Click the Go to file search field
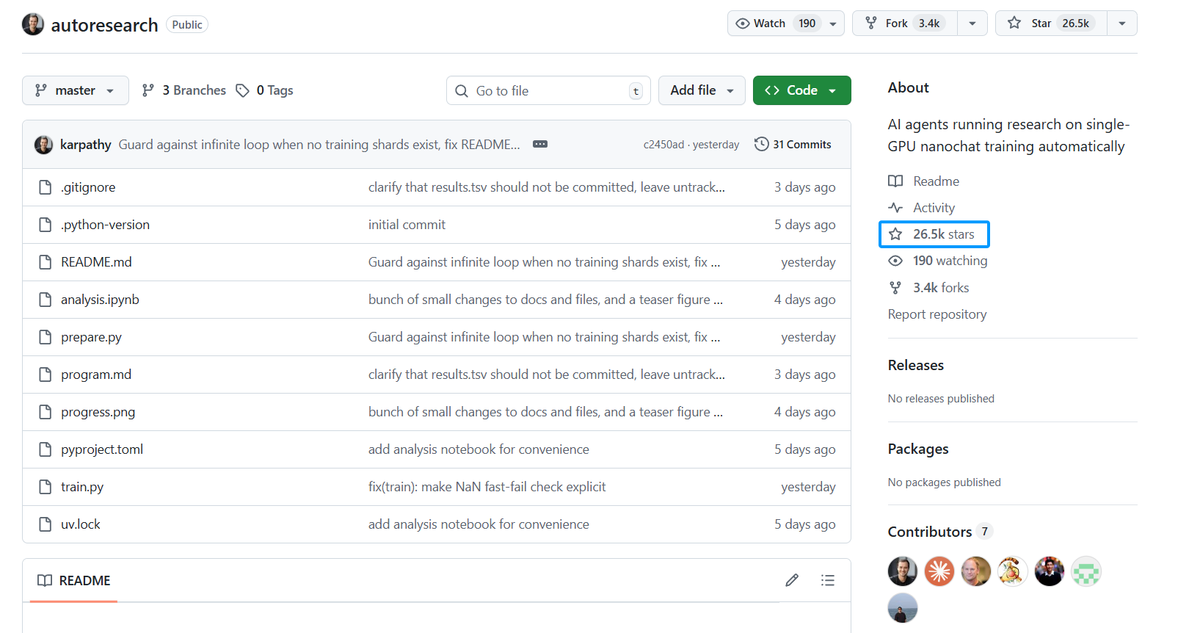 pyautogui.click(x=548, y=91)
